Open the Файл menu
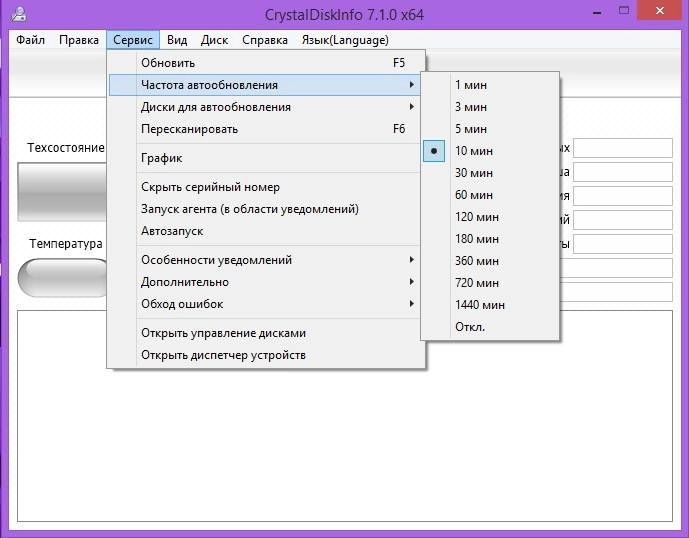 tap(30, 40)
